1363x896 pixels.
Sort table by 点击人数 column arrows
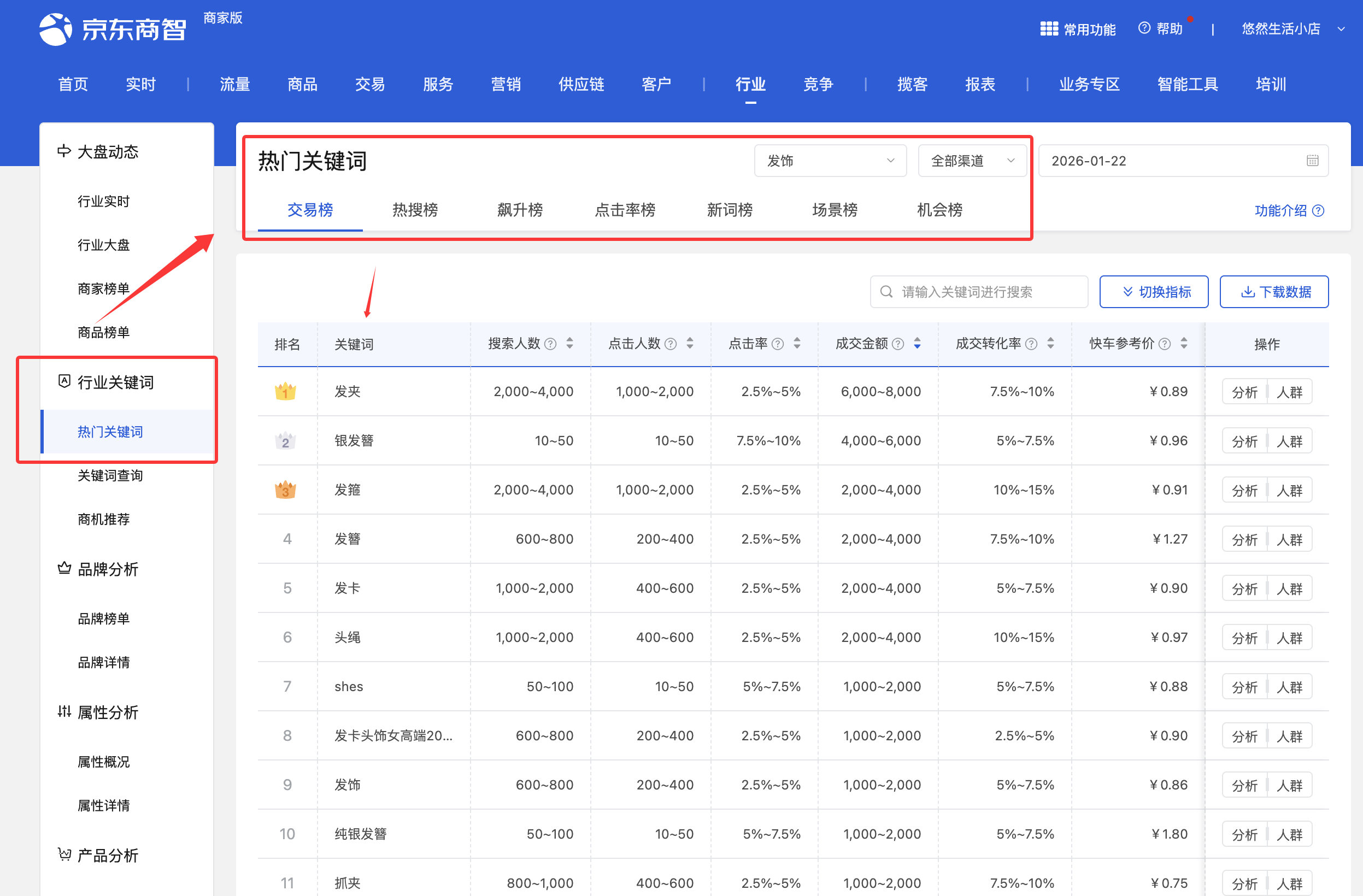coord(690,344)
